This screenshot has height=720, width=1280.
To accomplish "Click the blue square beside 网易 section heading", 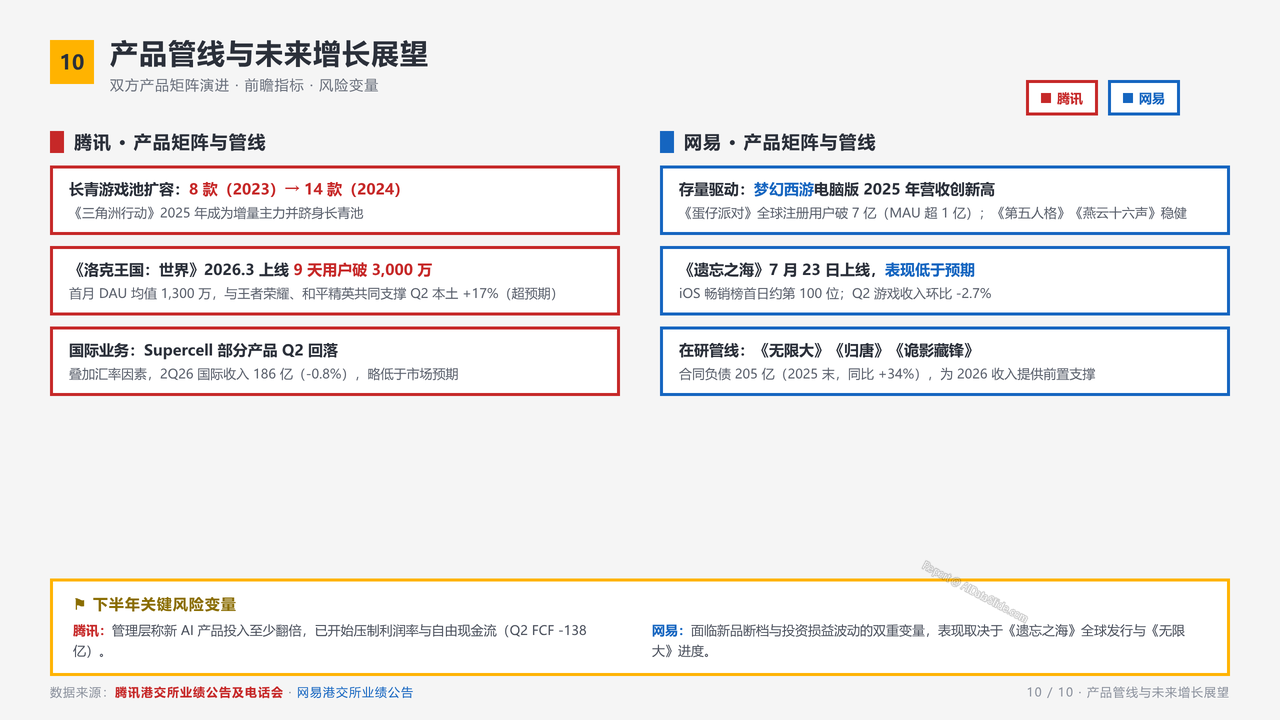I will click(667, 142).
